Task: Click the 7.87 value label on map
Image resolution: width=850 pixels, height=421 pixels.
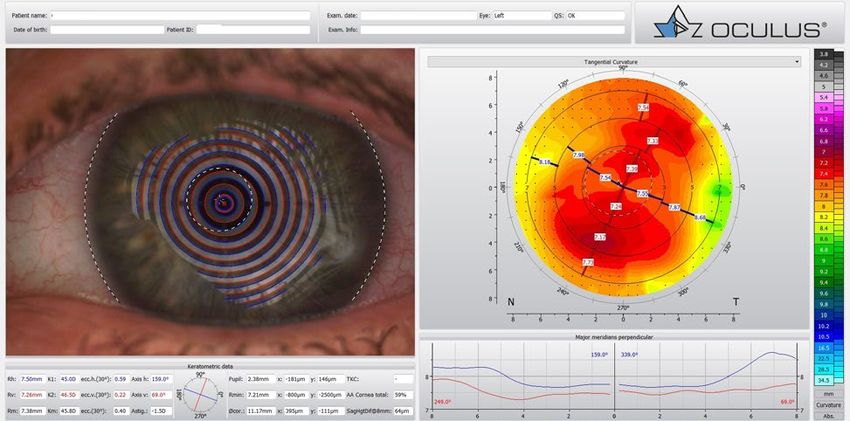Action: pyautogui.click(x=674, y=208)
